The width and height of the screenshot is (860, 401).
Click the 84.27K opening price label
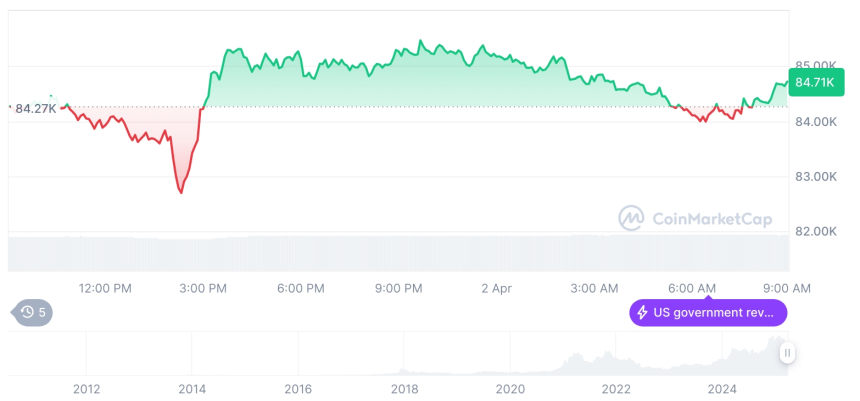click(x=35, y=108)
